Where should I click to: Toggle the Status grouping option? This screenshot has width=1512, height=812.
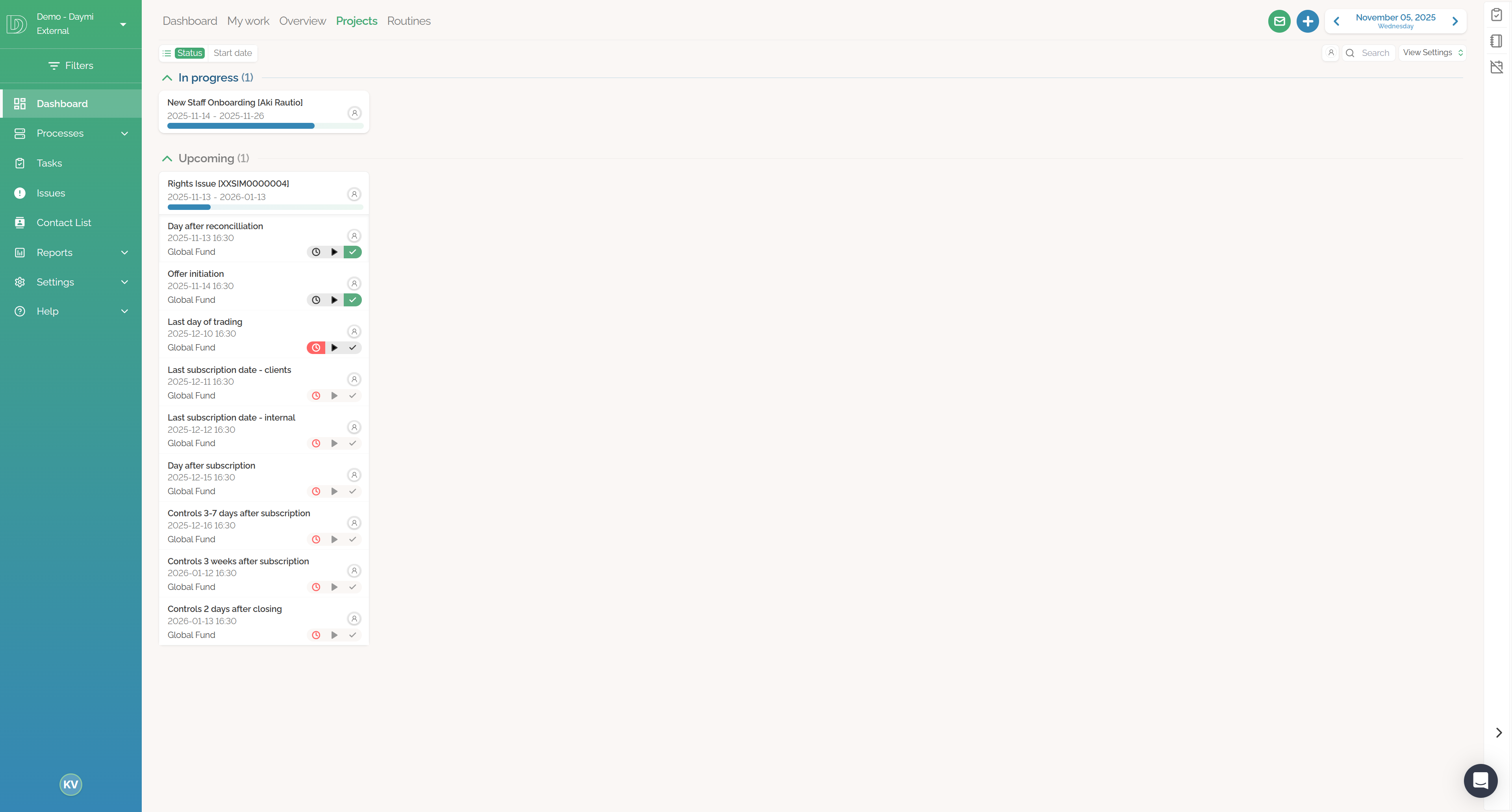point(189,53)
